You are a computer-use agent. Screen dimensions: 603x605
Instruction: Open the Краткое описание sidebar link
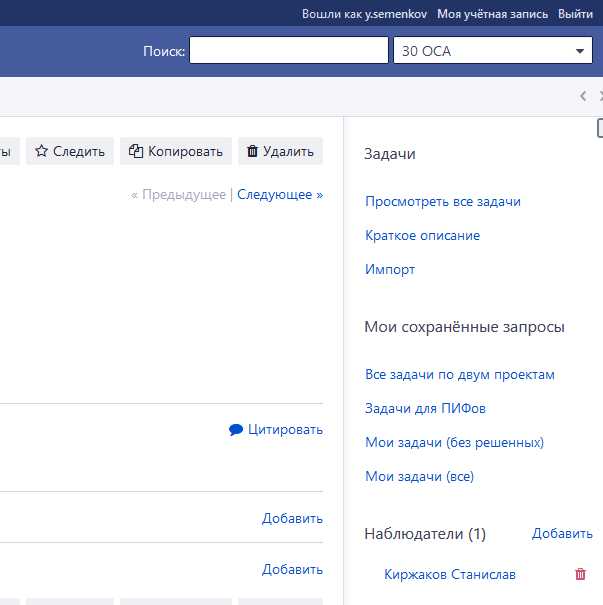pyautogui.click(x=422, y=235)
